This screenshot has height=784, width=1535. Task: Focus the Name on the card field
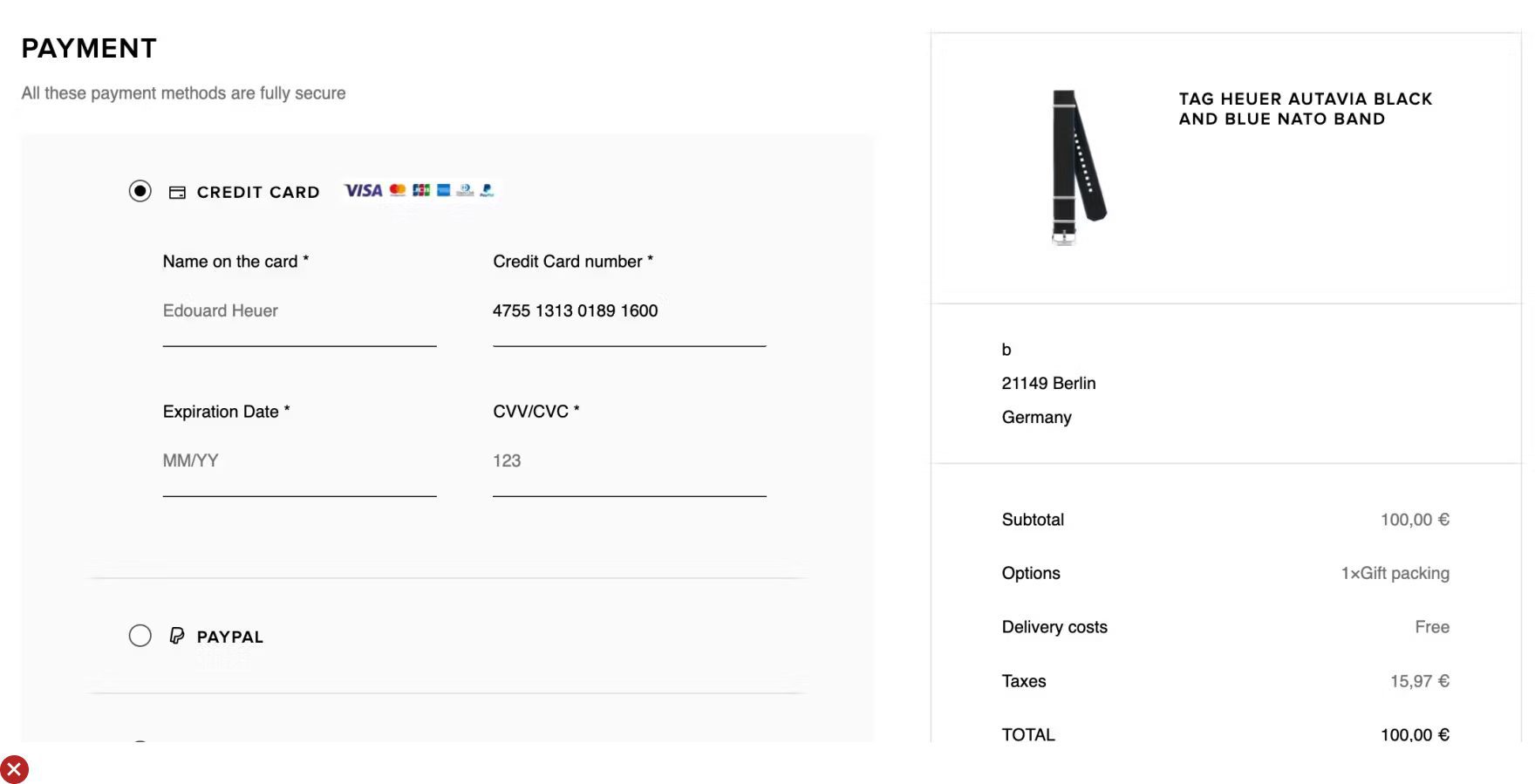click(299, 311)
